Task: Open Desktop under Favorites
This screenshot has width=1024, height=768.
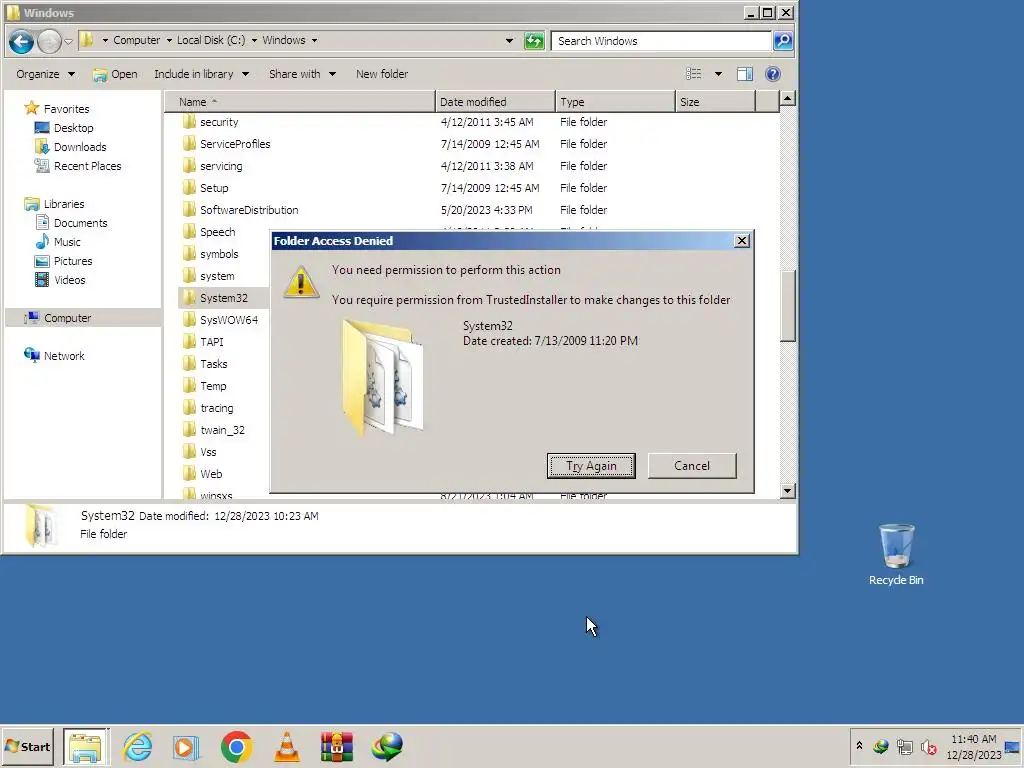Action: click(73, 128)
